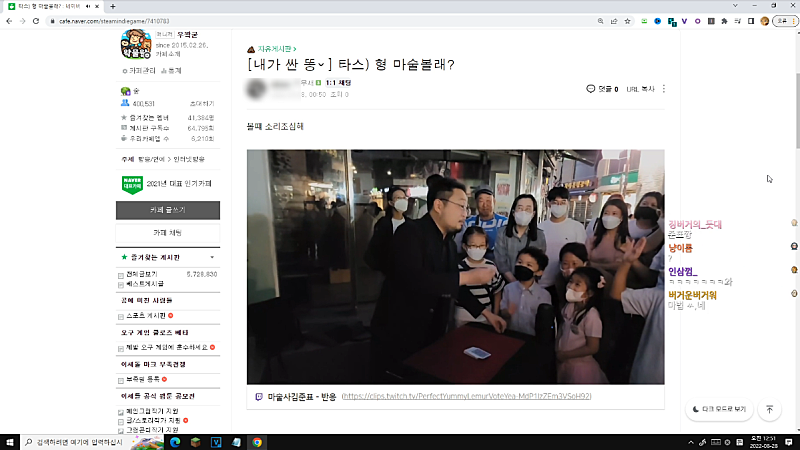This screenshot has width=800, height=450.
Task: Open the 부족원 등록 board
Action: pyautogui.click(x=143, y=379)
